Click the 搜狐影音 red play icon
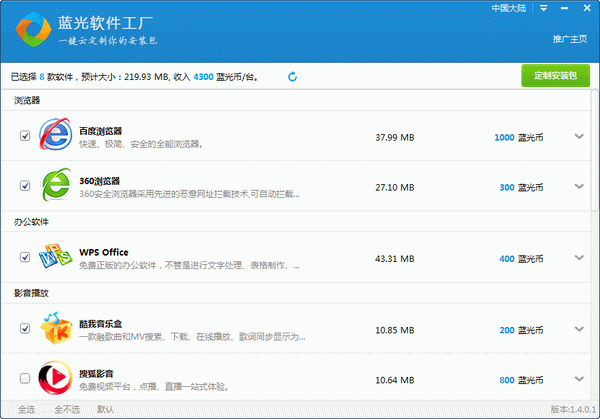 55,378
